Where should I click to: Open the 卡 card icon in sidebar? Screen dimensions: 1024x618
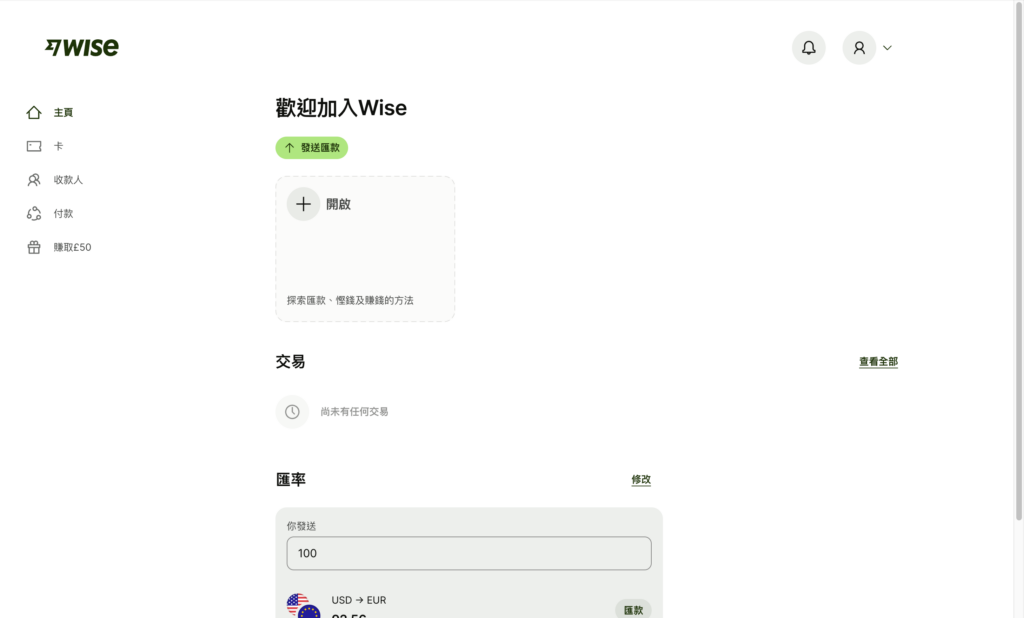click(x=34, y=146)
